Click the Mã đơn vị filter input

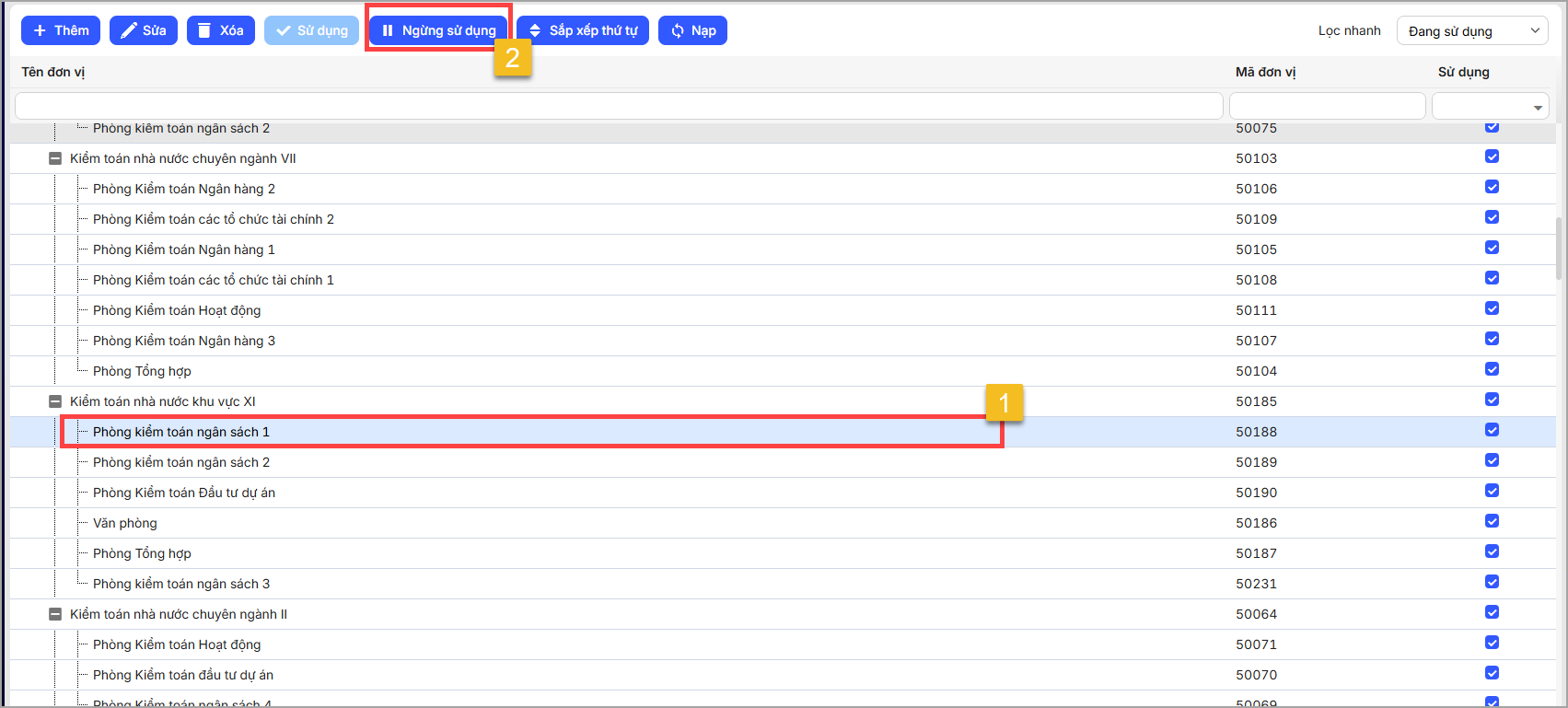[x=1327, y=106]
